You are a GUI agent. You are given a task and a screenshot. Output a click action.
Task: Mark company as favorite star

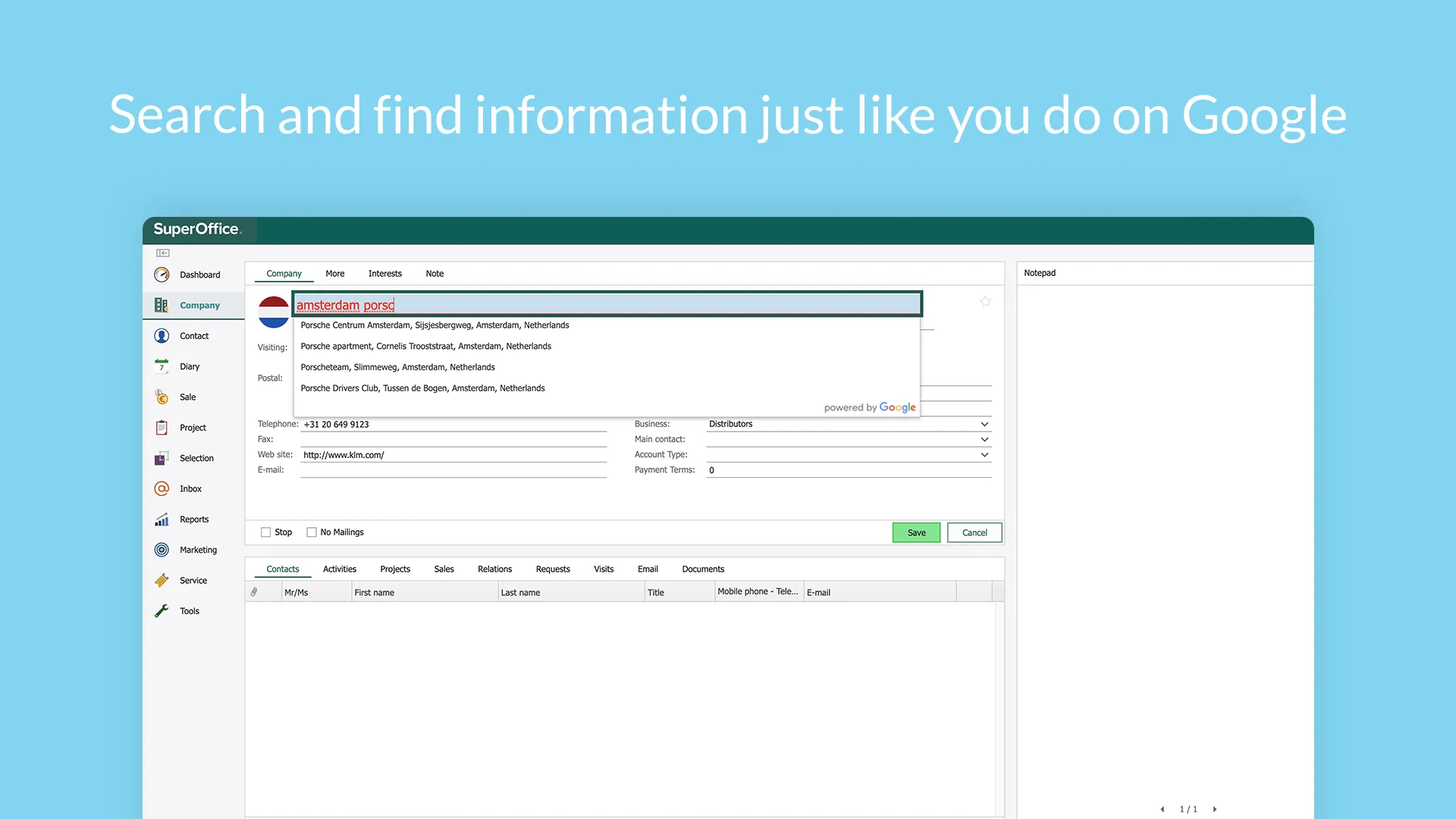(985, 302)
